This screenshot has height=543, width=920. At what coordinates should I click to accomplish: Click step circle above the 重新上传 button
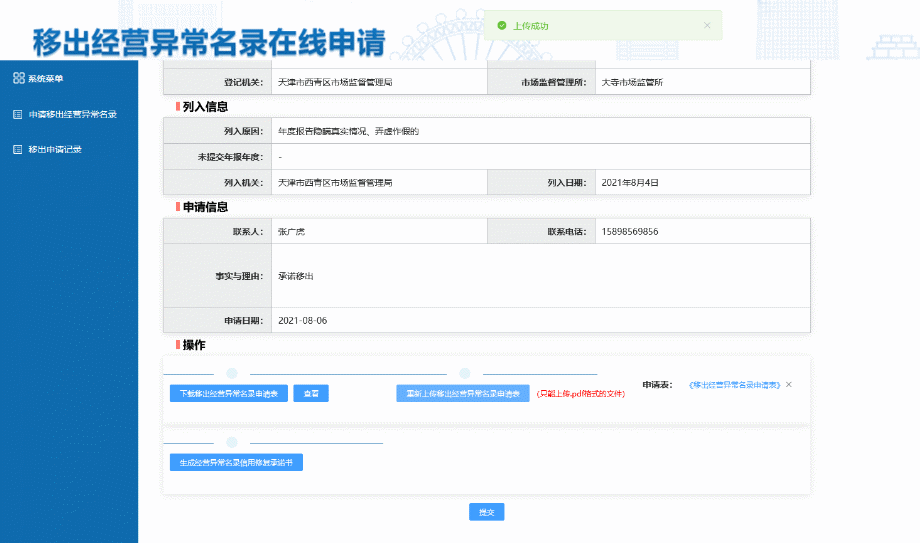coord(465,373)
